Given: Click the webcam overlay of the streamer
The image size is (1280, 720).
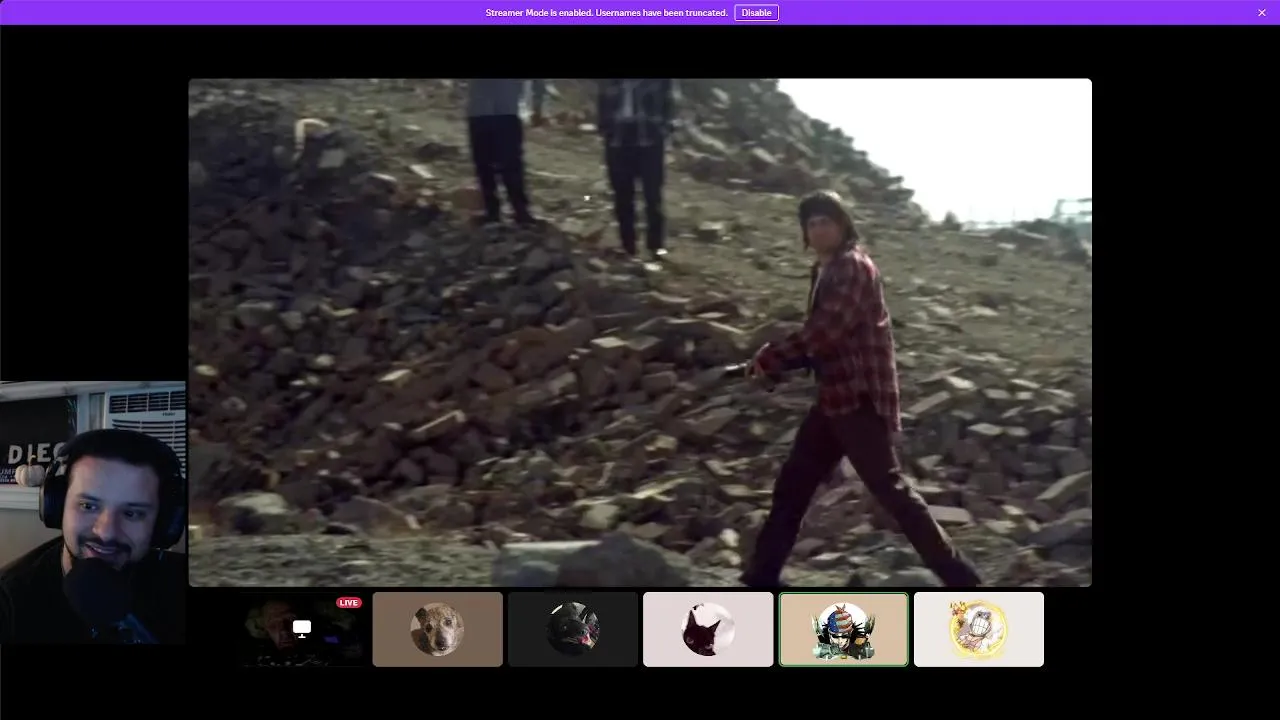Looking at the screenshot, I should (93, 512).
